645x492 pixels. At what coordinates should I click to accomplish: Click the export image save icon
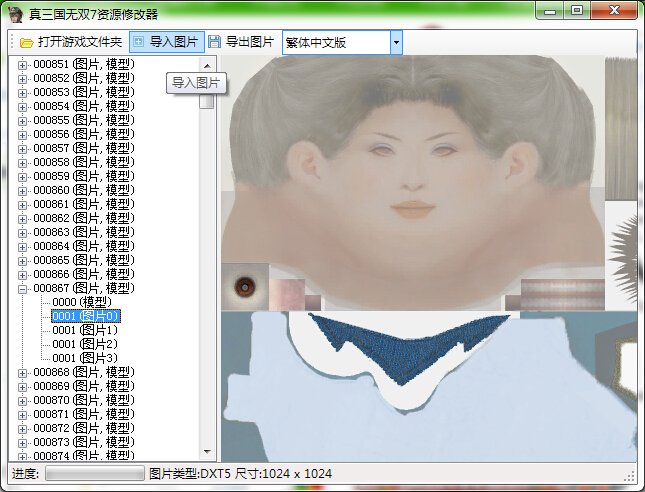pos(214,42)
